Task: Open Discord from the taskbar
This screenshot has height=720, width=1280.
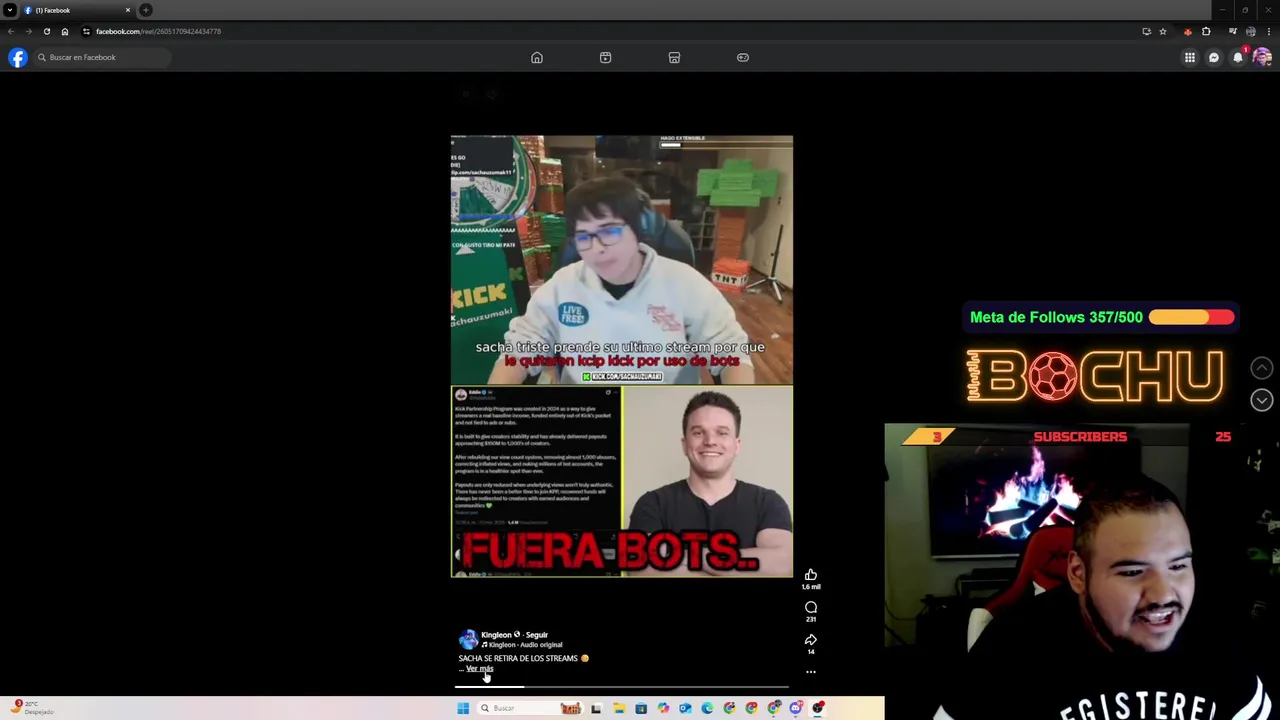Action: (x=796, y=708)
